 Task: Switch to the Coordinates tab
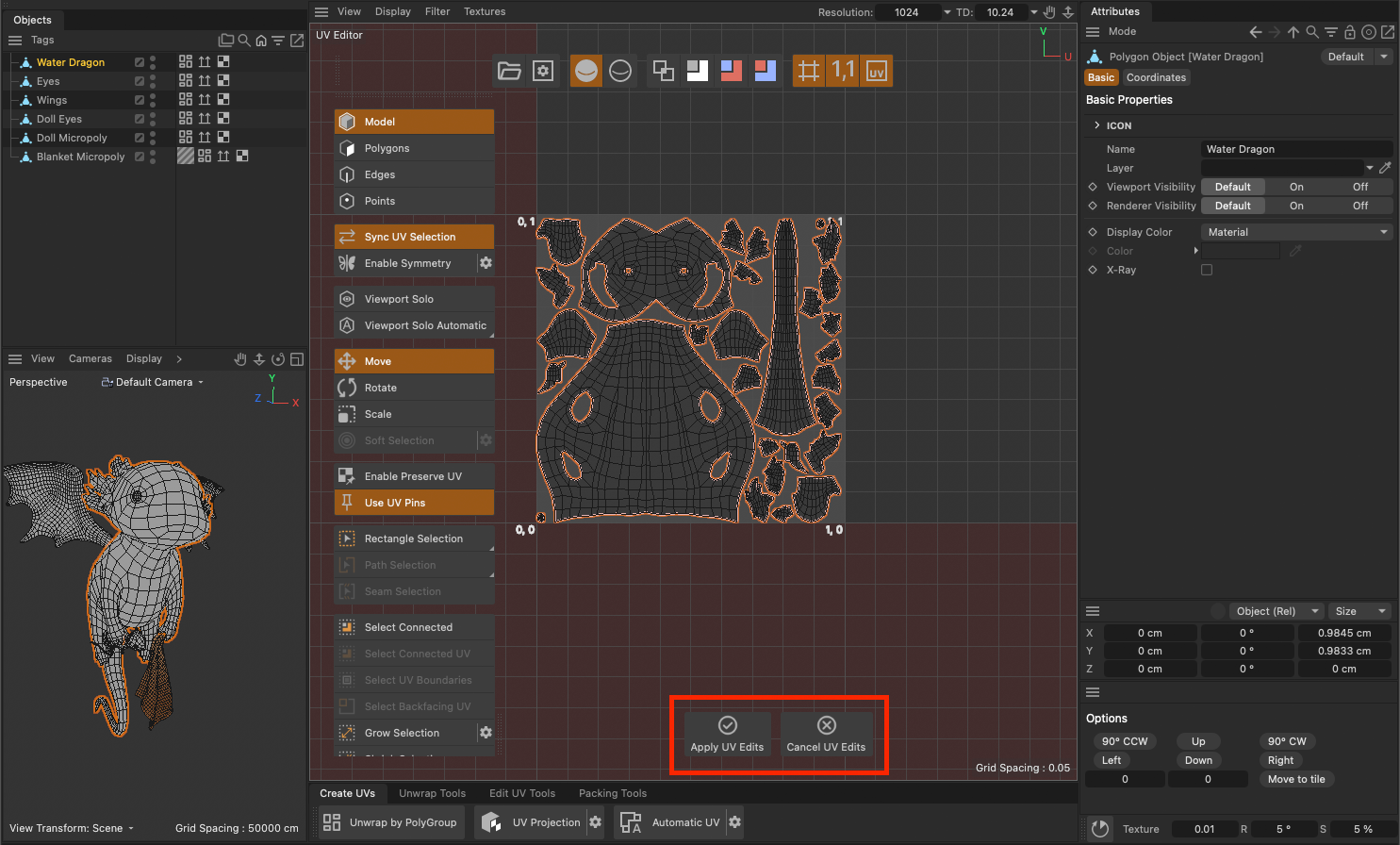point(1156,77)
